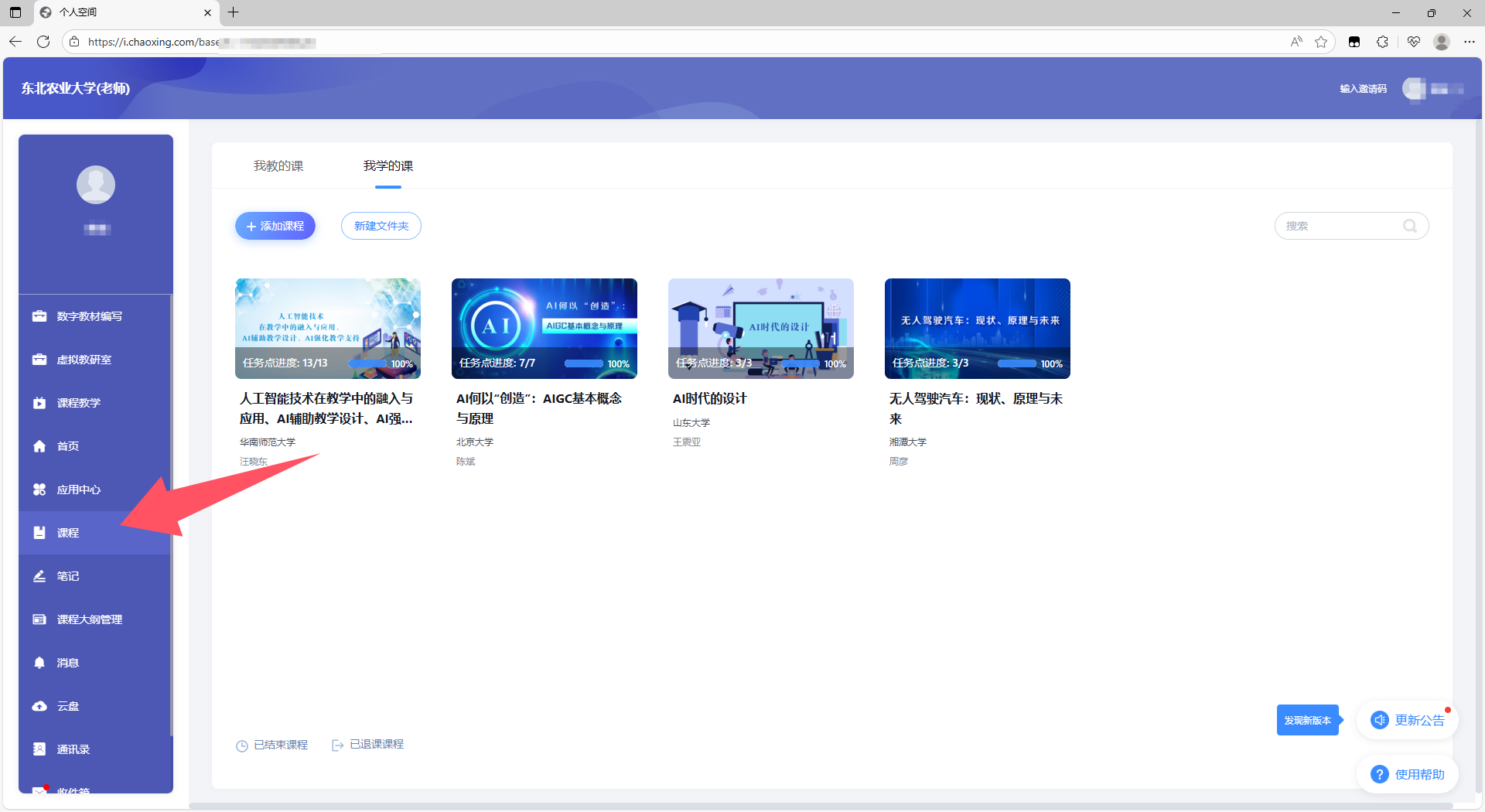Open 笔记 pencil icon

39,576
